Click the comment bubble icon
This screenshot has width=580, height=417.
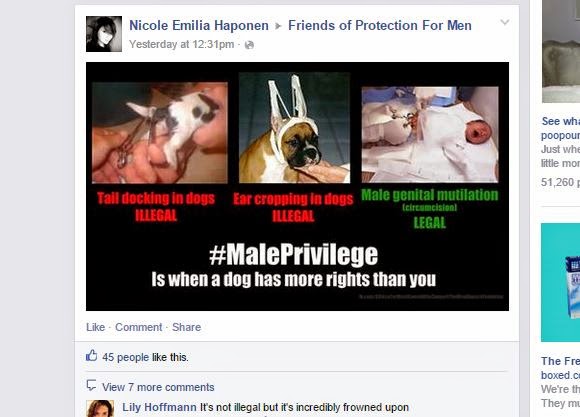91,385
